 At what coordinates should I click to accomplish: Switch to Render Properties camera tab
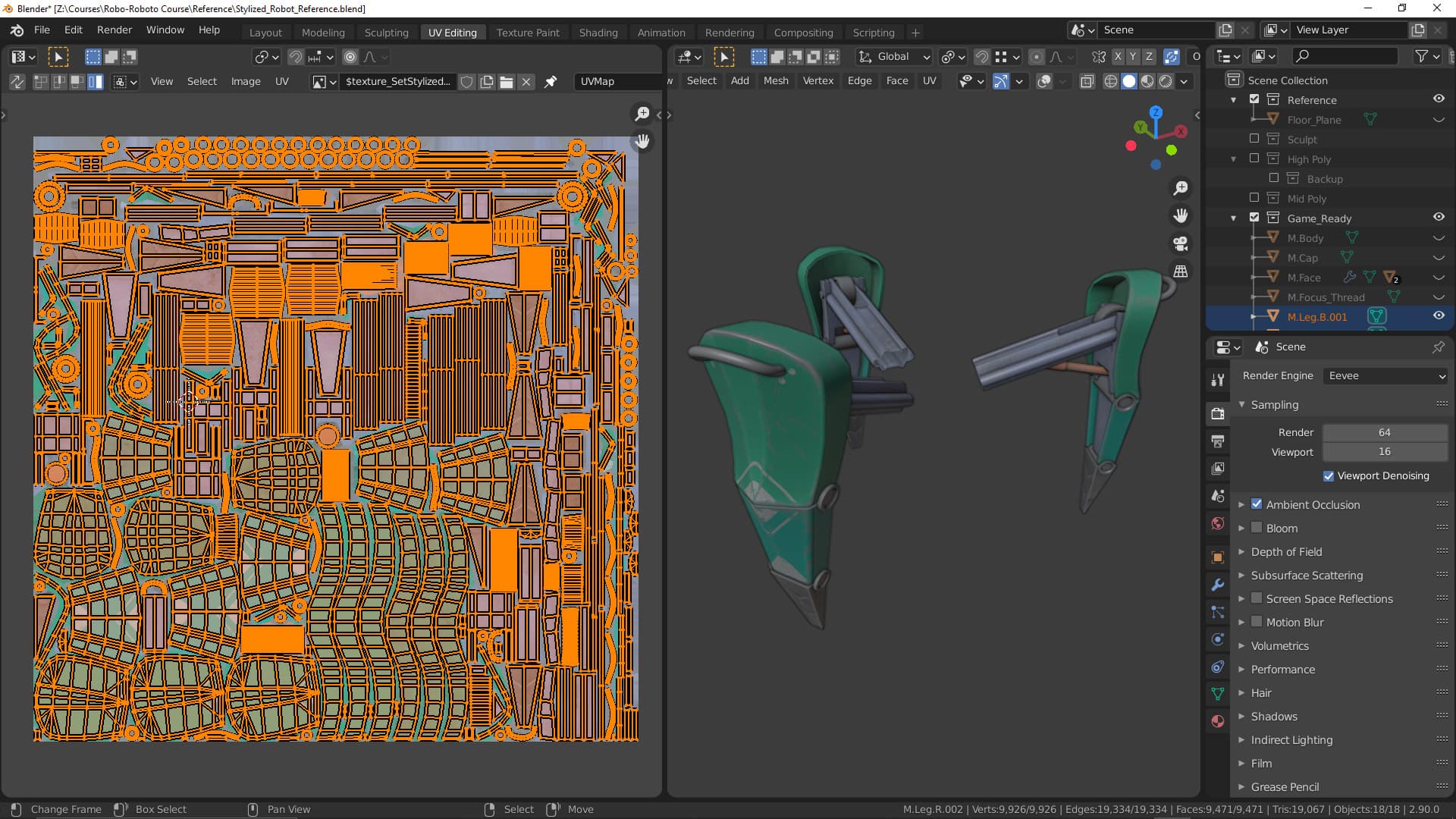click(x=1217, y=413)
